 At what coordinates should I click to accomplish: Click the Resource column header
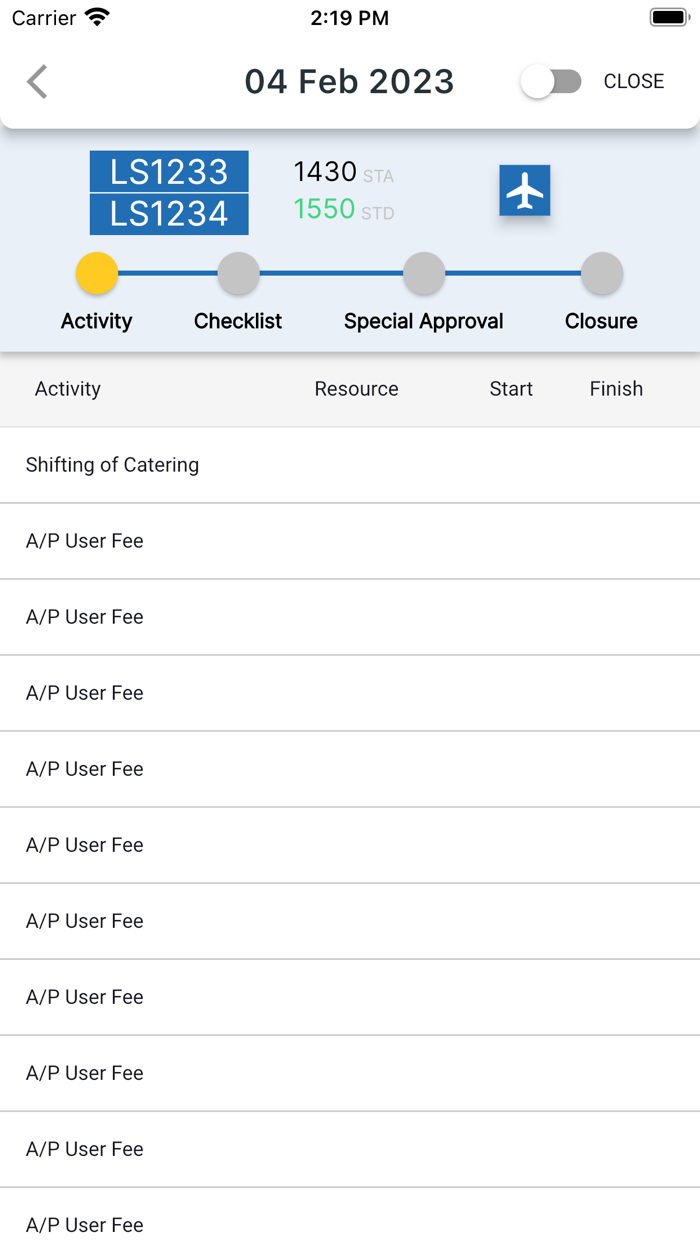[x=356, y=389]
